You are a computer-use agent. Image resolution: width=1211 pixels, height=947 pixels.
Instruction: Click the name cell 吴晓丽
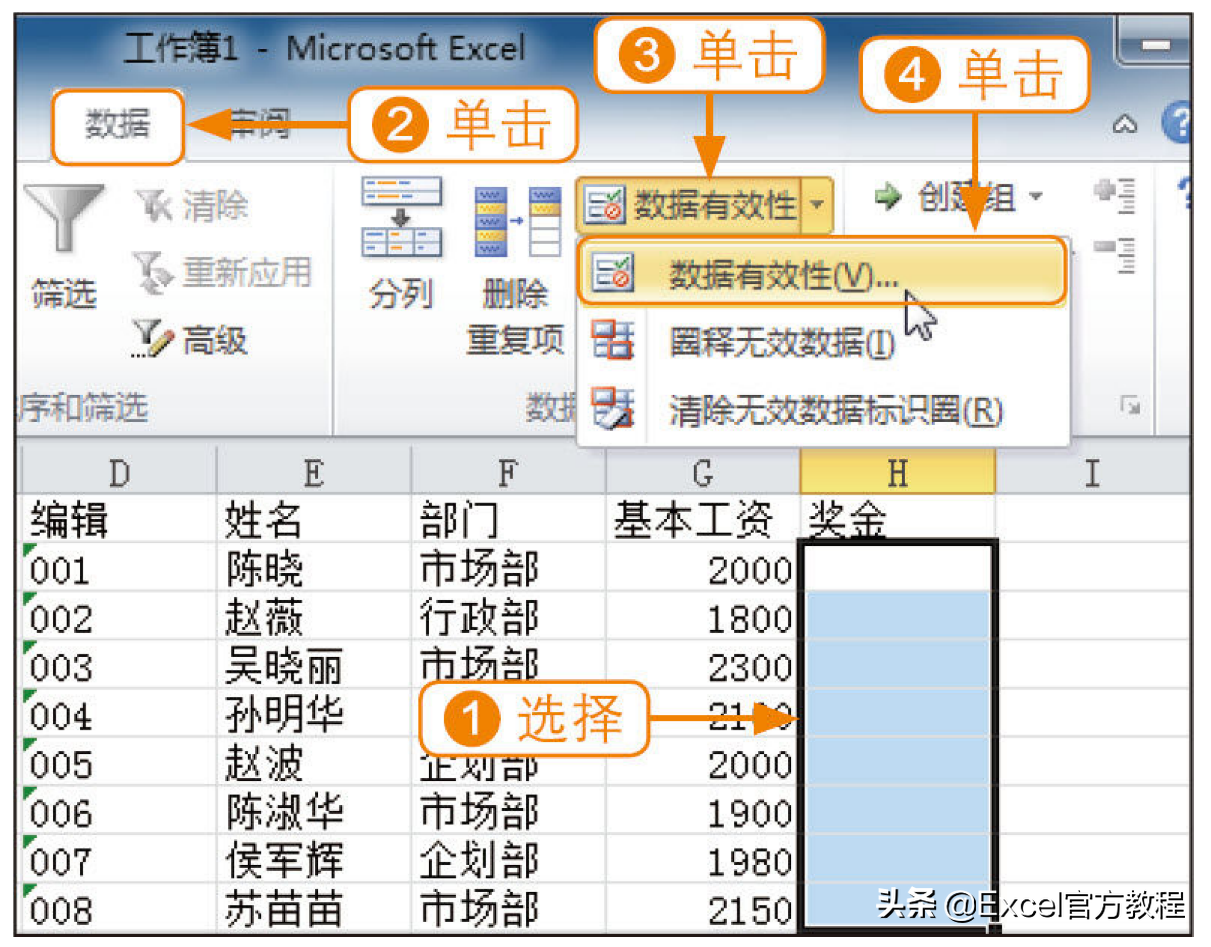(x=313, y=666)
